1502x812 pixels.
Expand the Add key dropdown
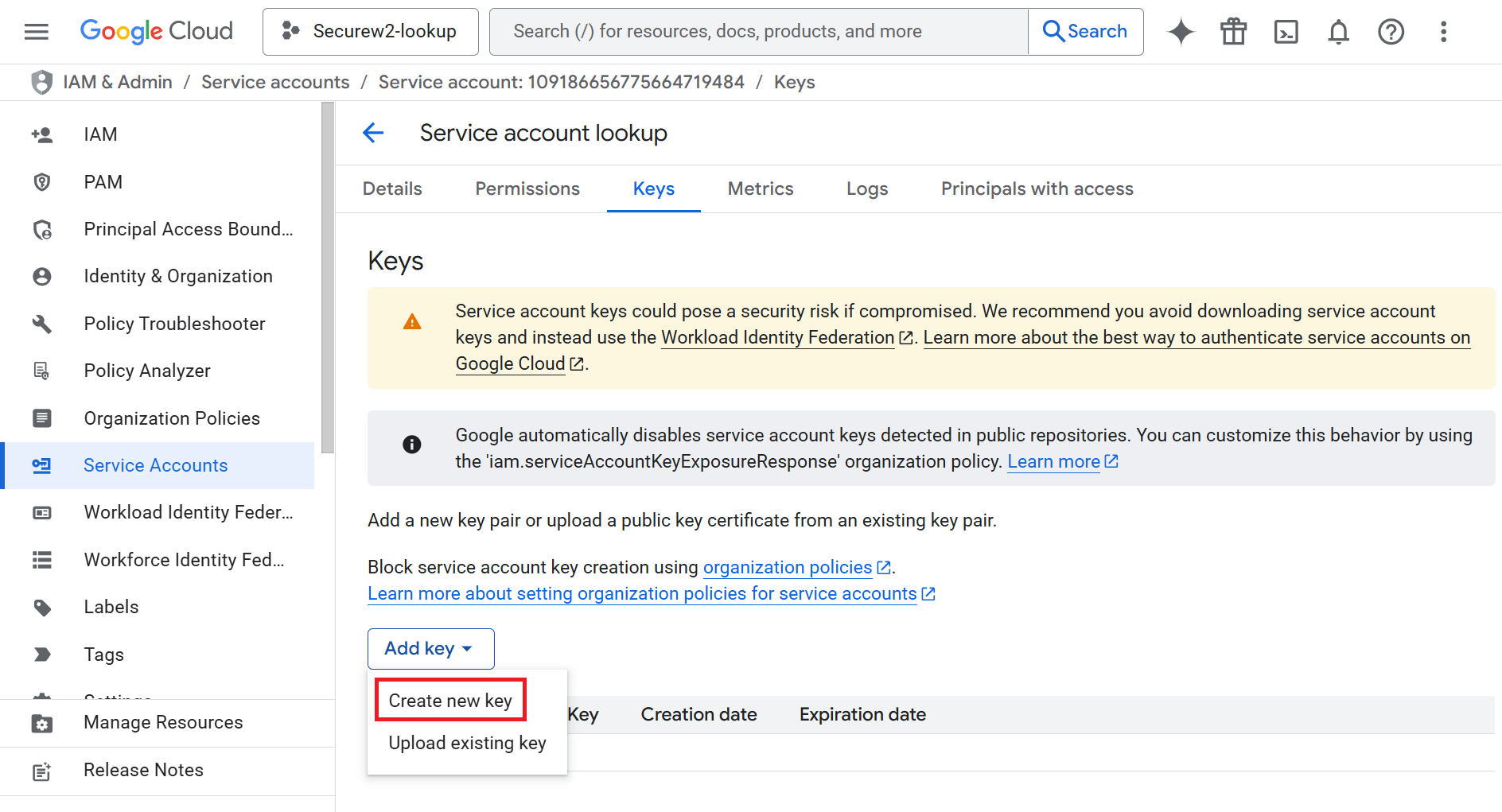430,649
